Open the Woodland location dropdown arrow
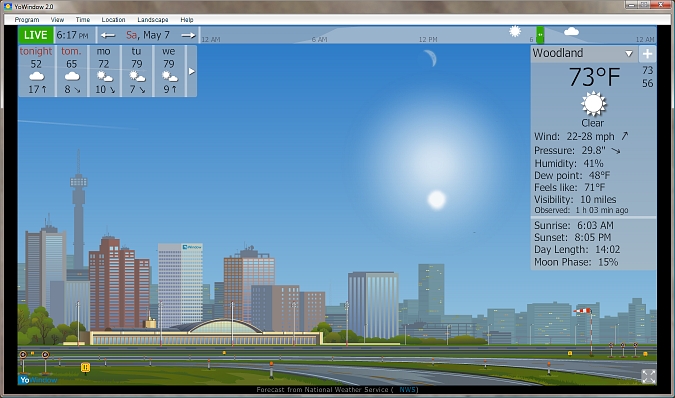Image resolution: width=675 pixels, height=398 pixels. coord(629,54)
